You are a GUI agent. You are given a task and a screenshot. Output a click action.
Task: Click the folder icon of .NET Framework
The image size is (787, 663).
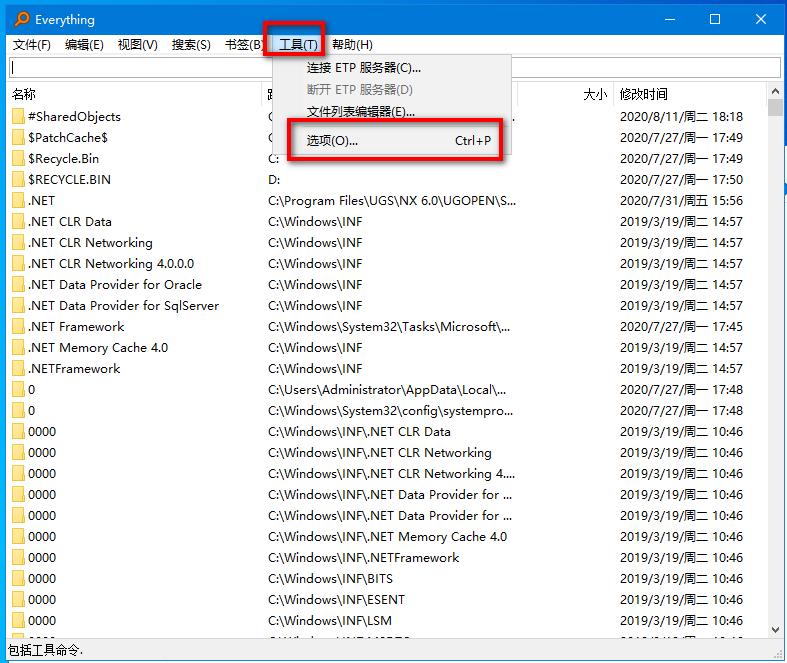[18, 327]
